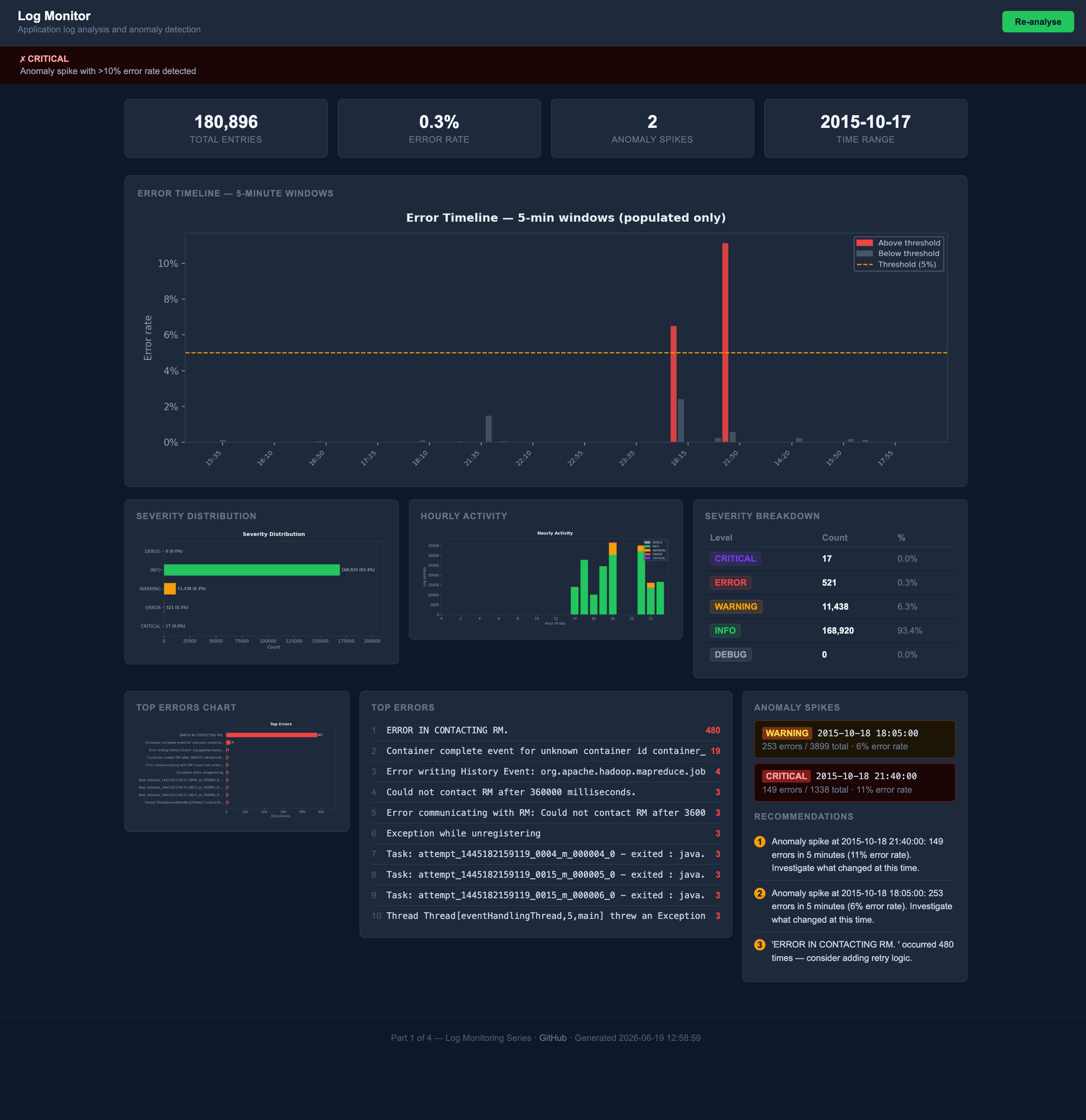Screen dimensions: 1086x1120
Task: Click the DEBUG severity badge
Action: pos(730,655)
